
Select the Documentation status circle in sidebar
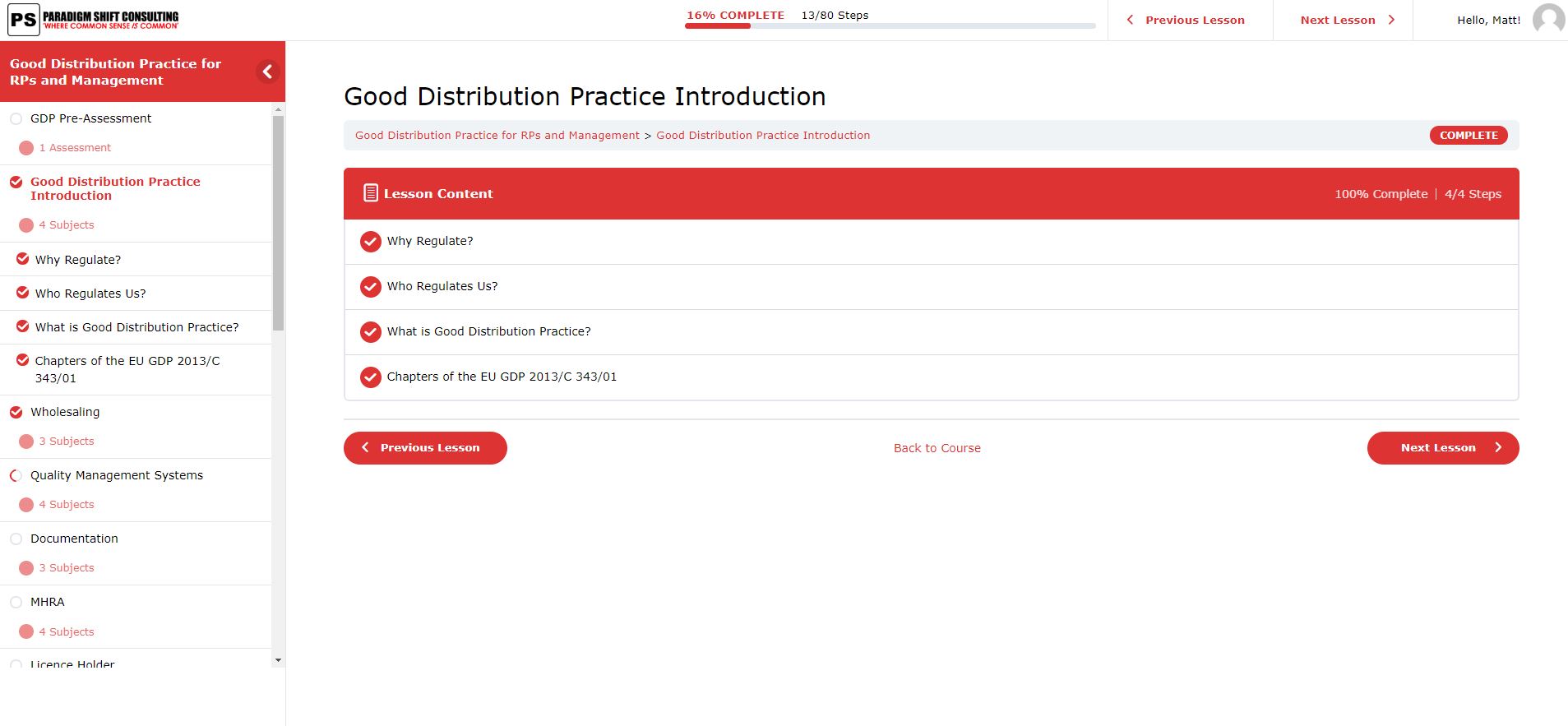(x=16, y=539)
